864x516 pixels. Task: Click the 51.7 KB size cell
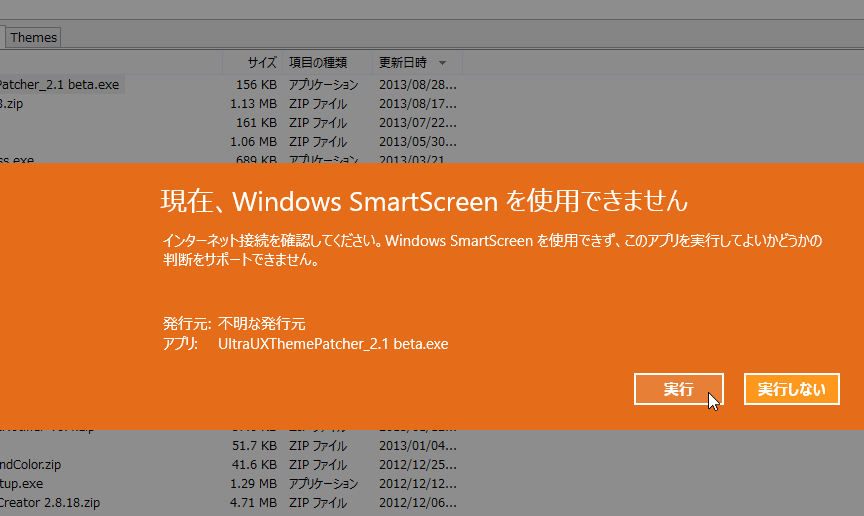click(255, 445)
